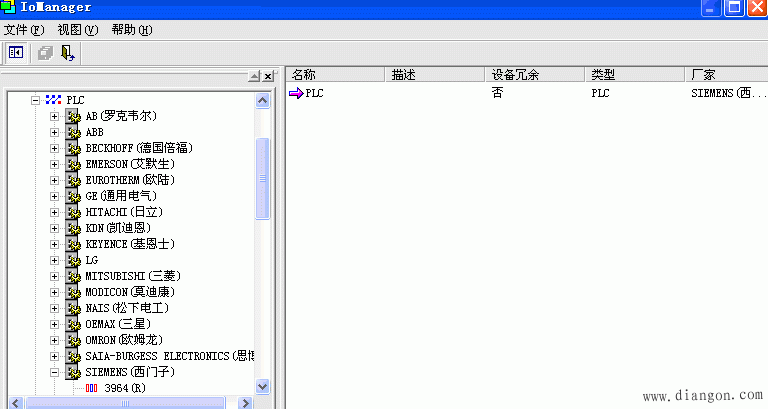Sort by the 描述 column header
768x409 pixels.
click(x=435, y=74)
